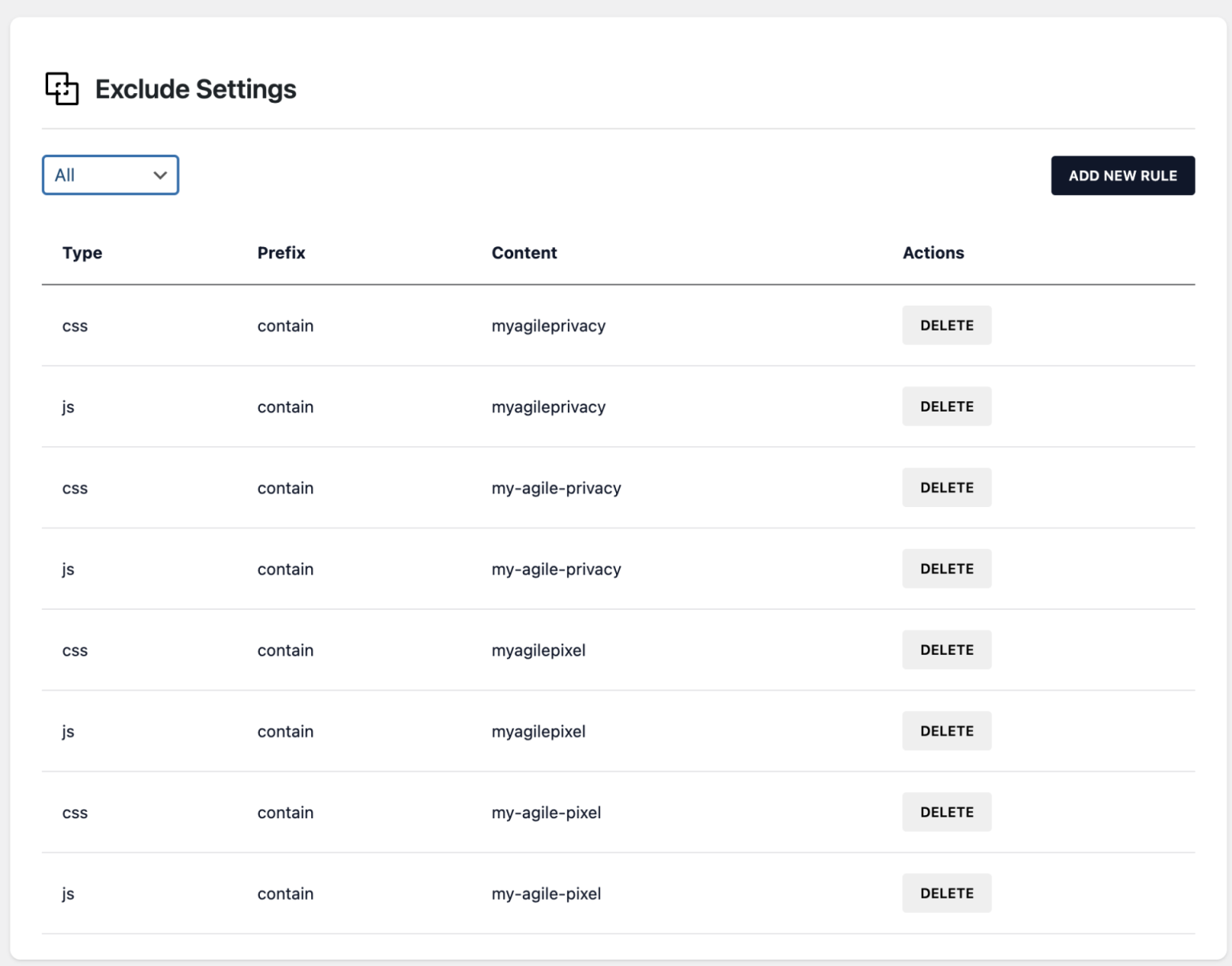Viewport: 1232px width, 966px height.
Task: Delete the js myagileprivacy rule
Action: point(946,406)
